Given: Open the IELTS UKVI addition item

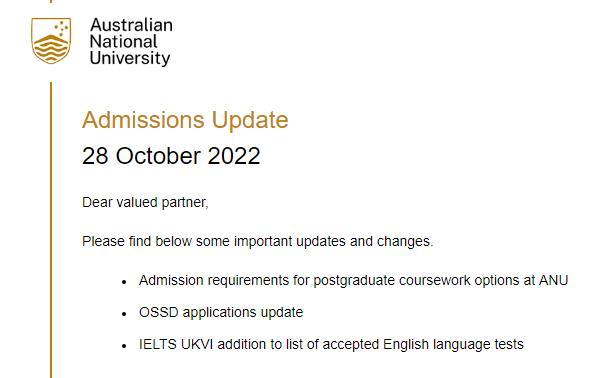Looking at the screenshot, I should 331,344.
